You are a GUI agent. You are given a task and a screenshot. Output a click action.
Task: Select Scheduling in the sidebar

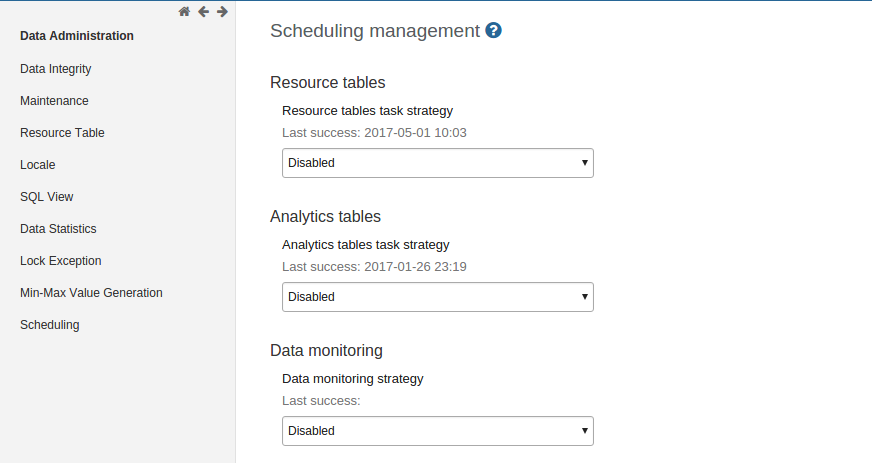click(x=50, y=325)
